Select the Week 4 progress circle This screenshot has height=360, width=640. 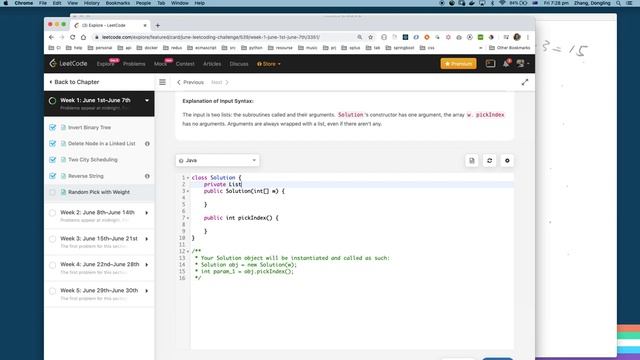pos(52,265)
